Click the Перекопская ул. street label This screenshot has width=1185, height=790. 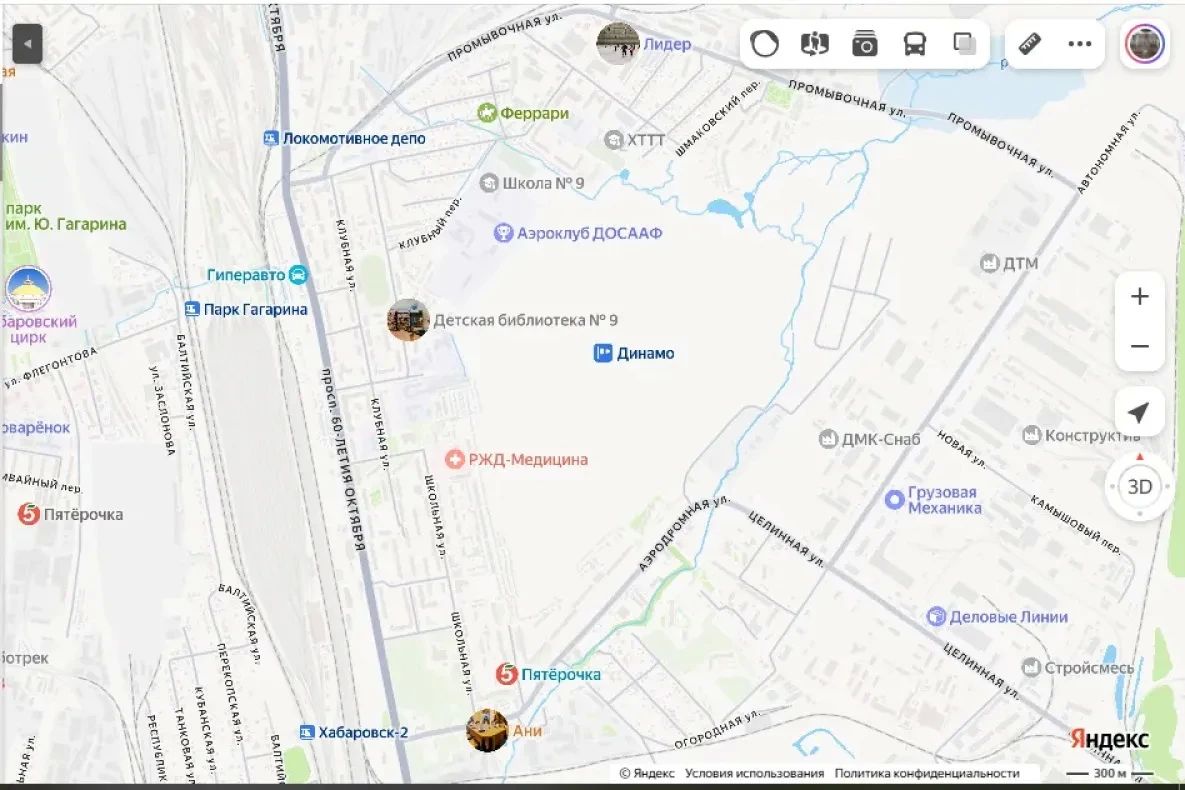click(x=228, y=692)
